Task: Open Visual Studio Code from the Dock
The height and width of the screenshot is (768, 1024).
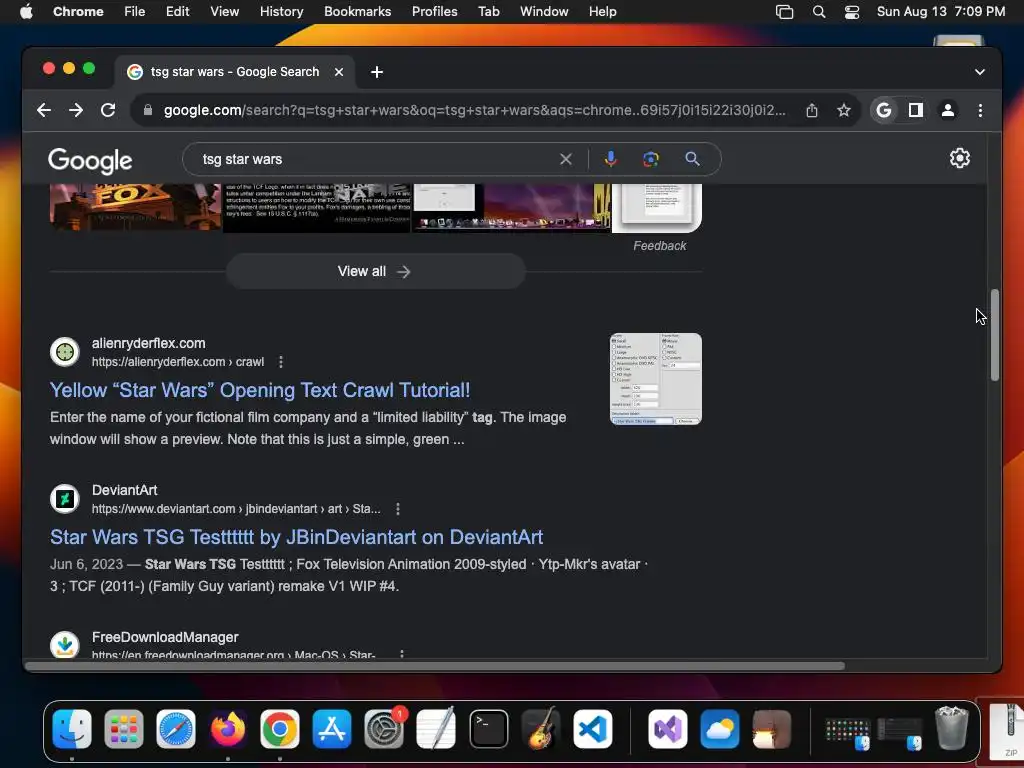Action: coord(593,729)
